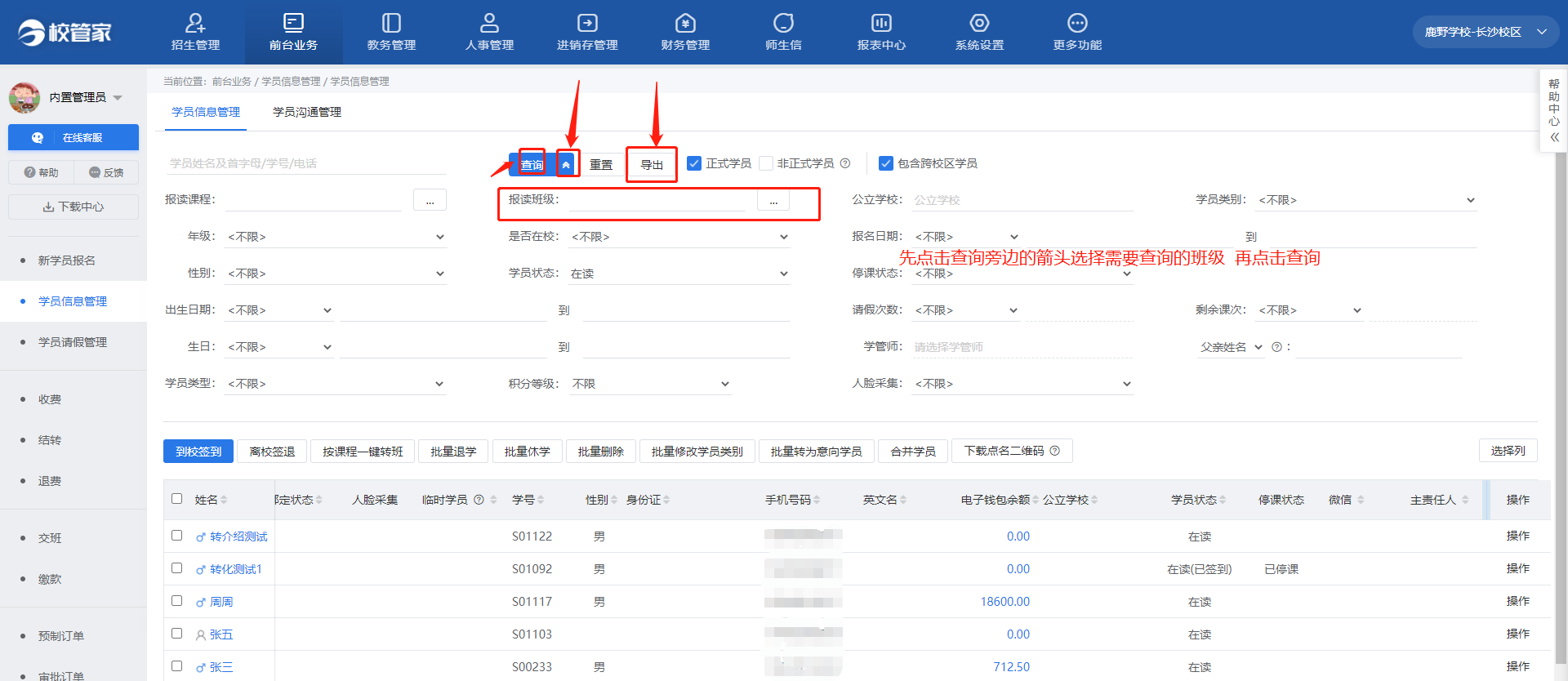Collapse filters with arrow beside 查询
Screen dimensions: 1568x681
point(566,164)
